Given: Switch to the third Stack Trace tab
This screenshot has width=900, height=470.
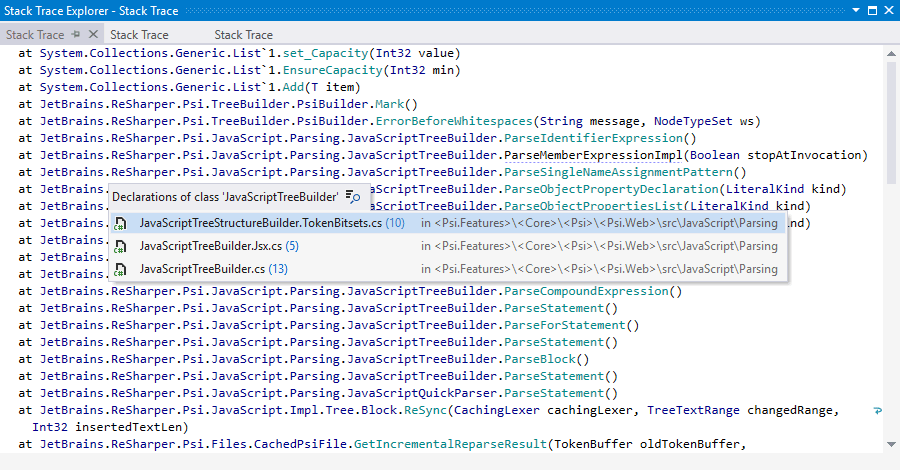Looking at the screenshot, I should coord(243,34).
